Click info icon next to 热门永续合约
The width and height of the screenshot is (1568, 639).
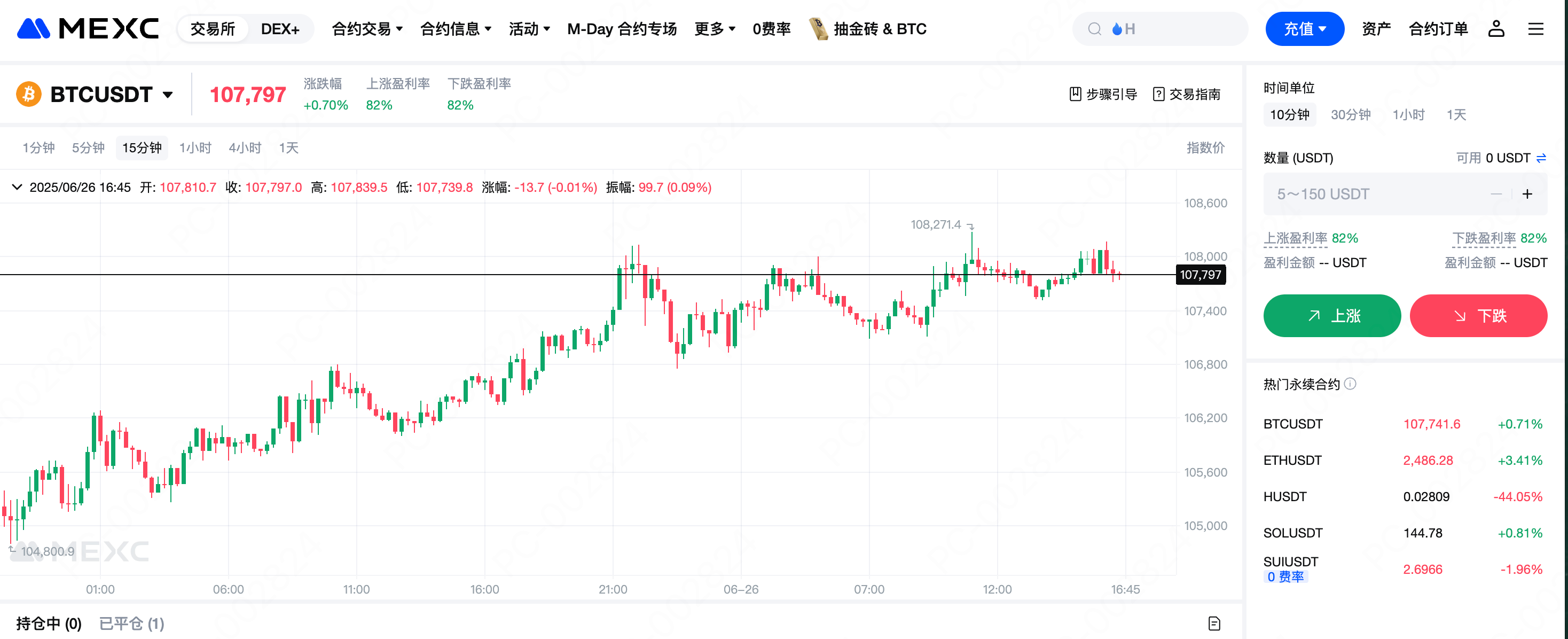tap(1350, 384)
